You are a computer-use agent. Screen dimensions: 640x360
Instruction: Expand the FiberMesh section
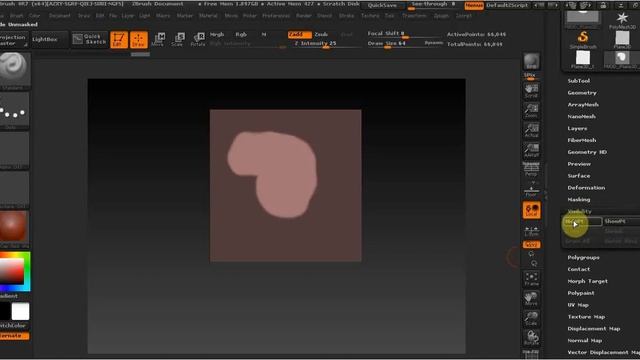582,140
